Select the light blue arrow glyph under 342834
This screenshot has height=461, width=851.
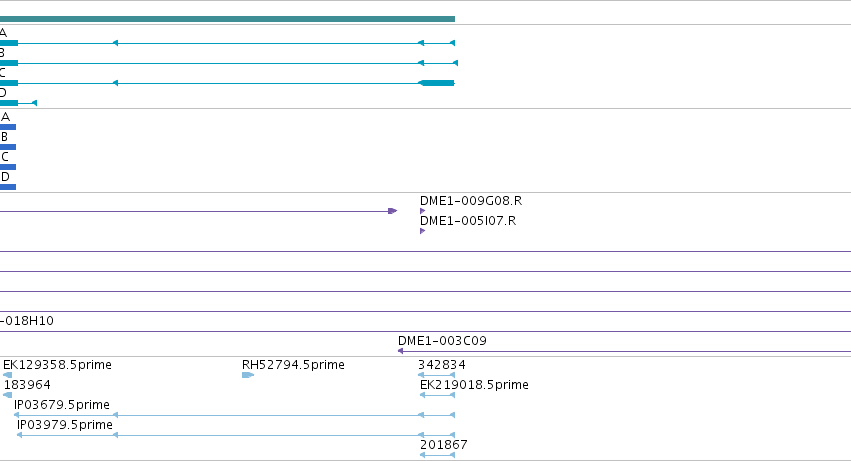436,375
